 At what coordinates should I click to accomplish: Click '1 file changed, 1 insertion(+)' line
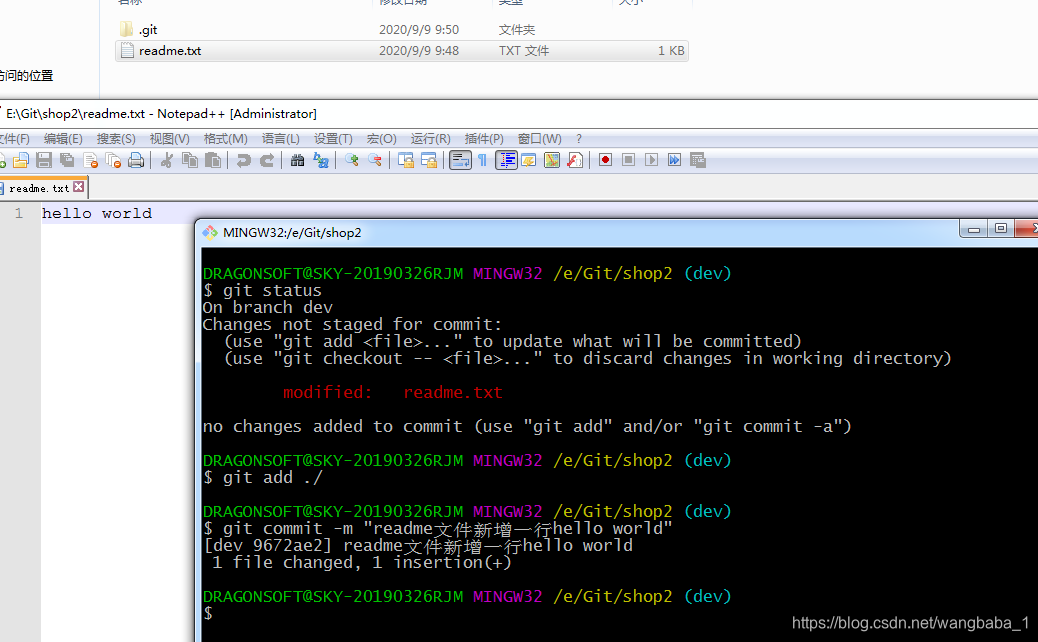[x=361, y=563]
